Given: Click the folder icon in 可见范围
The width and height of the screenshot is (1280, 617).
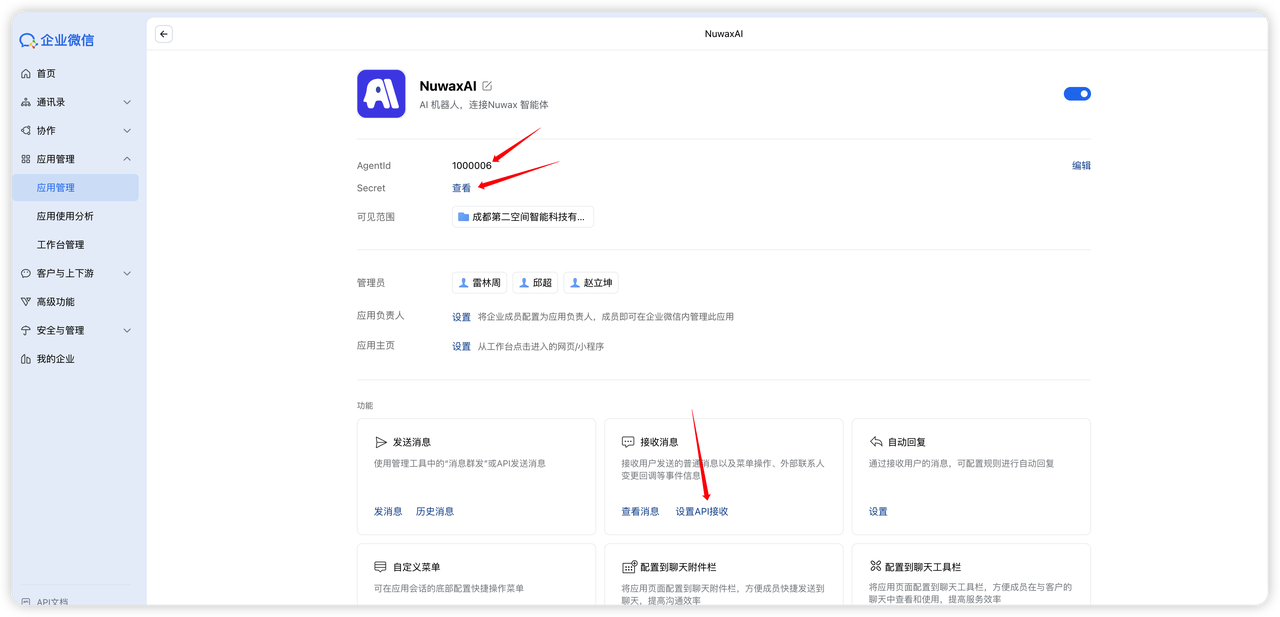Looking at the screenshot, I should (463, 217).
